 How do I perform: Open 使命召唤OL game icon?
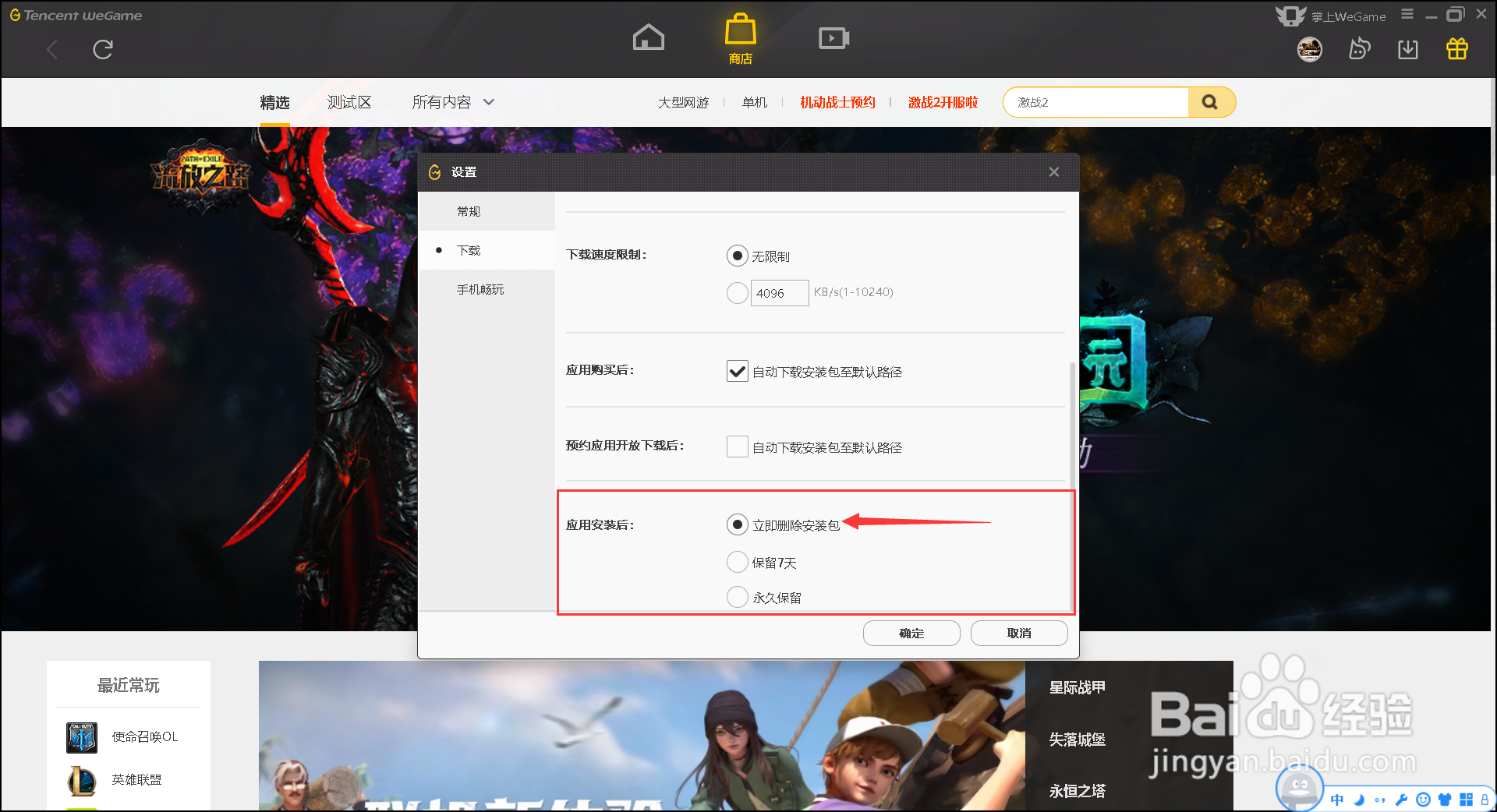82,737
